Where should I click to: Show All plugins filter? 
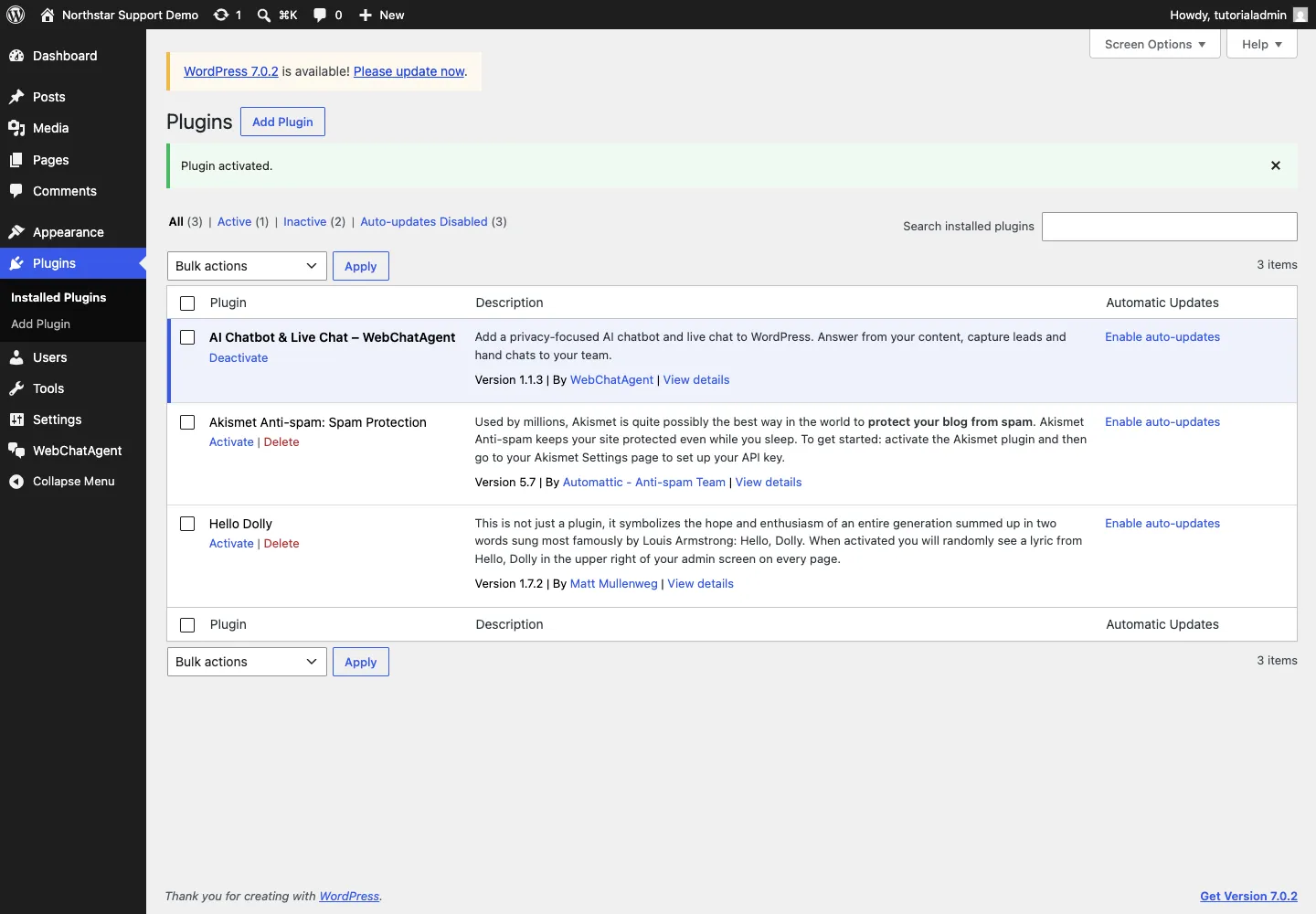click(176, 221)
